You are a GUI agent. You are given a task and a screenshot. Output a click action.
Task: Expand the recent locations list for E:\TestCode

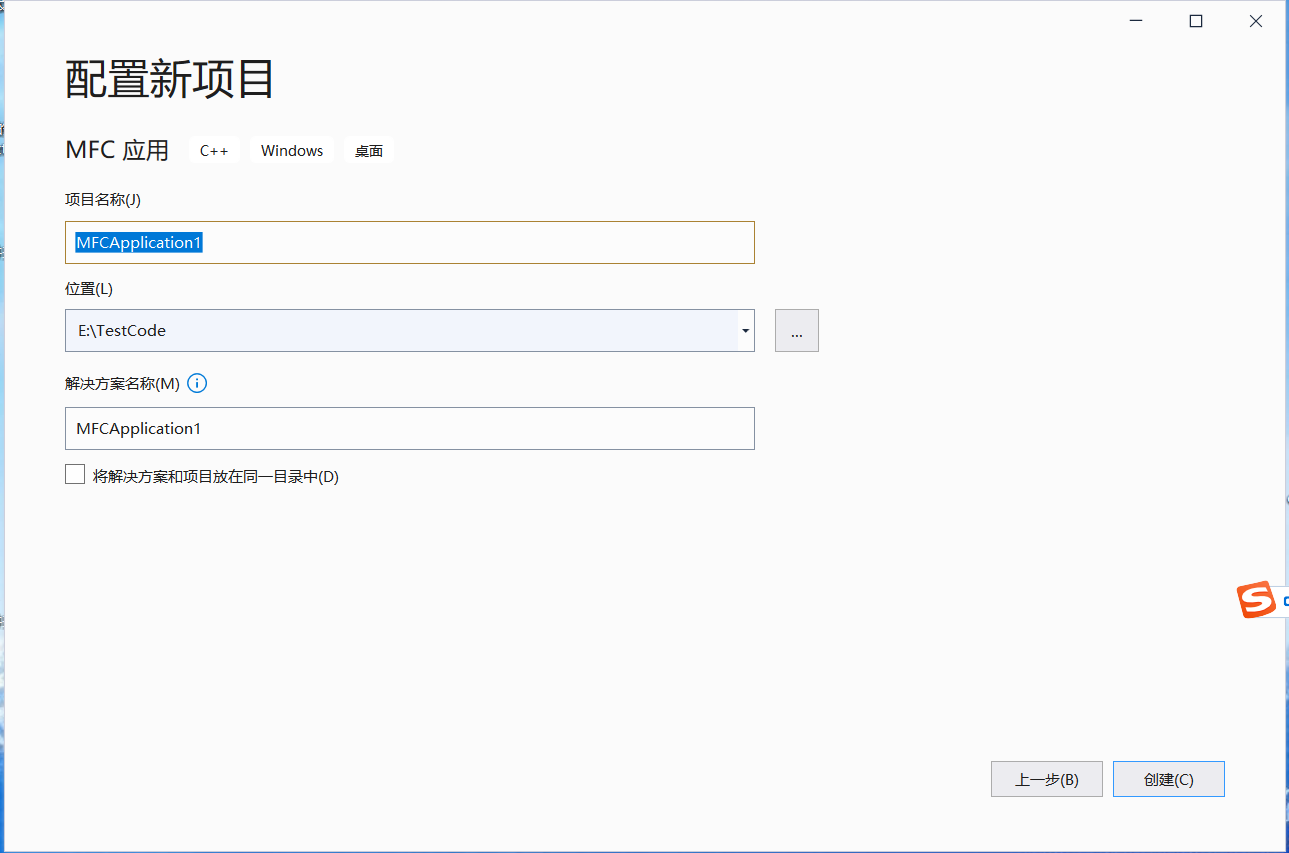click(744, 330)
